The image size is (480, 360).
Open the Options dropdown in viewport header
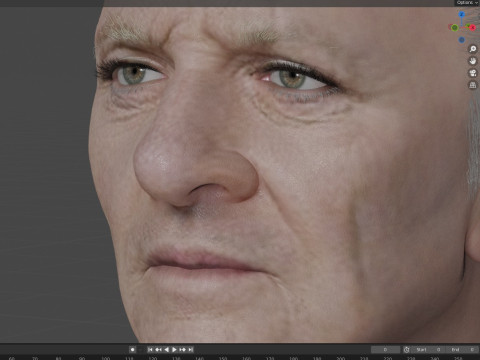[x=467, y=3]
